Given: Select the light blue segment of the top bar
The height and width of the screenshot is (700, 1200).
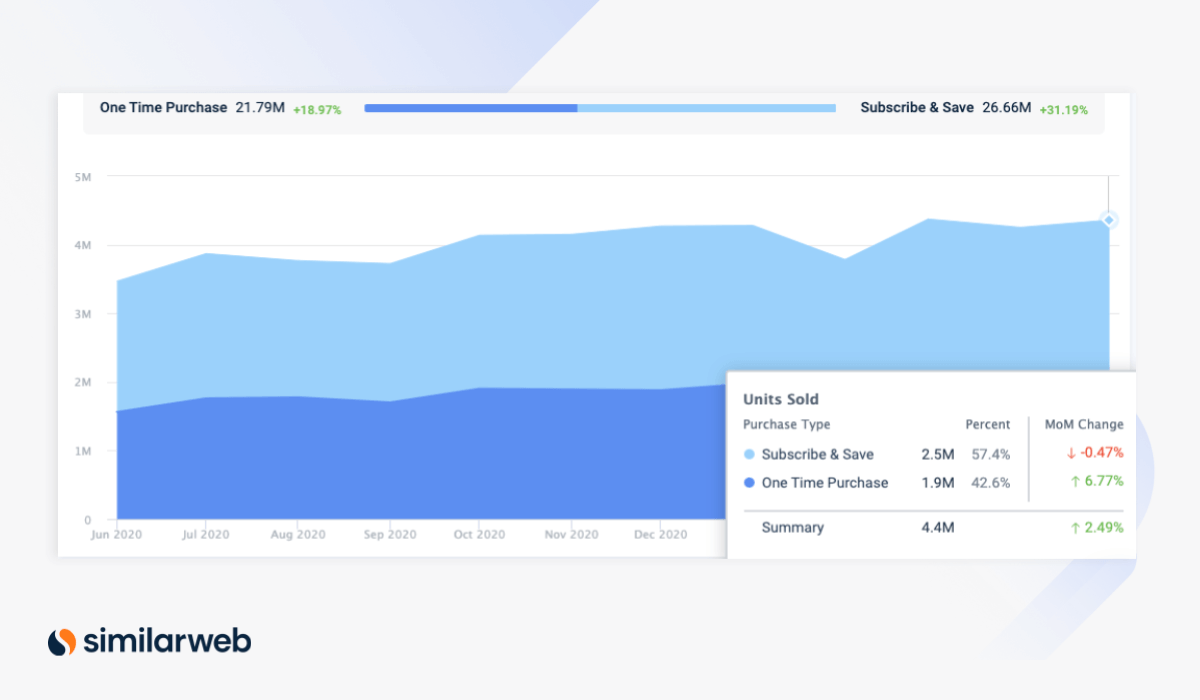Looking at the screenshot, I should [x=706, y=108].
